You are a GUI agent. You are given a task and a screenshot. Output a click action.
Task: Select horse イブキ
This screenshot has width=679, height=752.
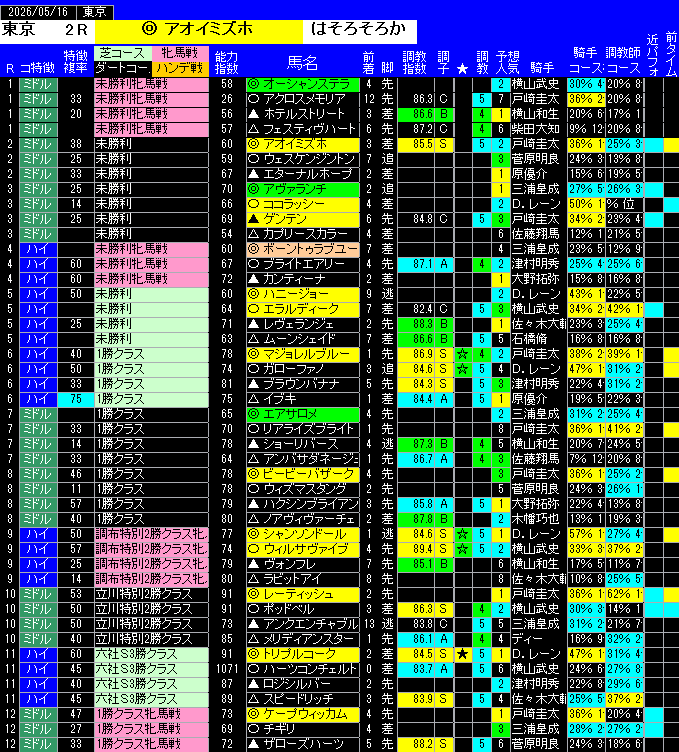303,399
